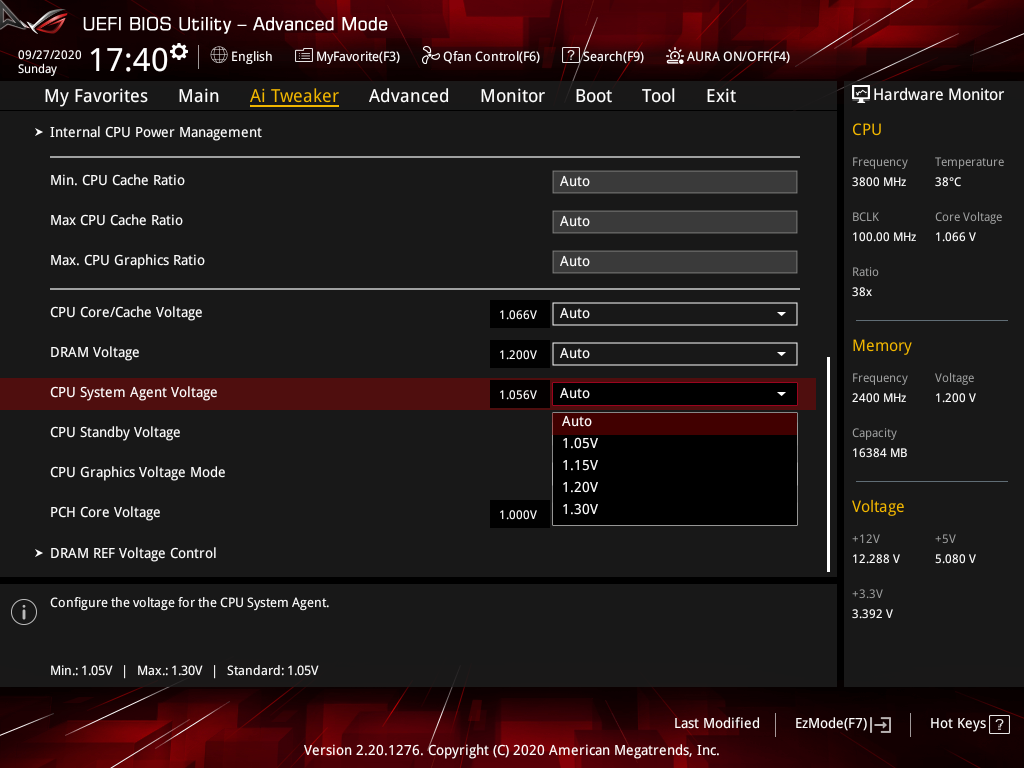Click Search(F9) label

point(613,56)
